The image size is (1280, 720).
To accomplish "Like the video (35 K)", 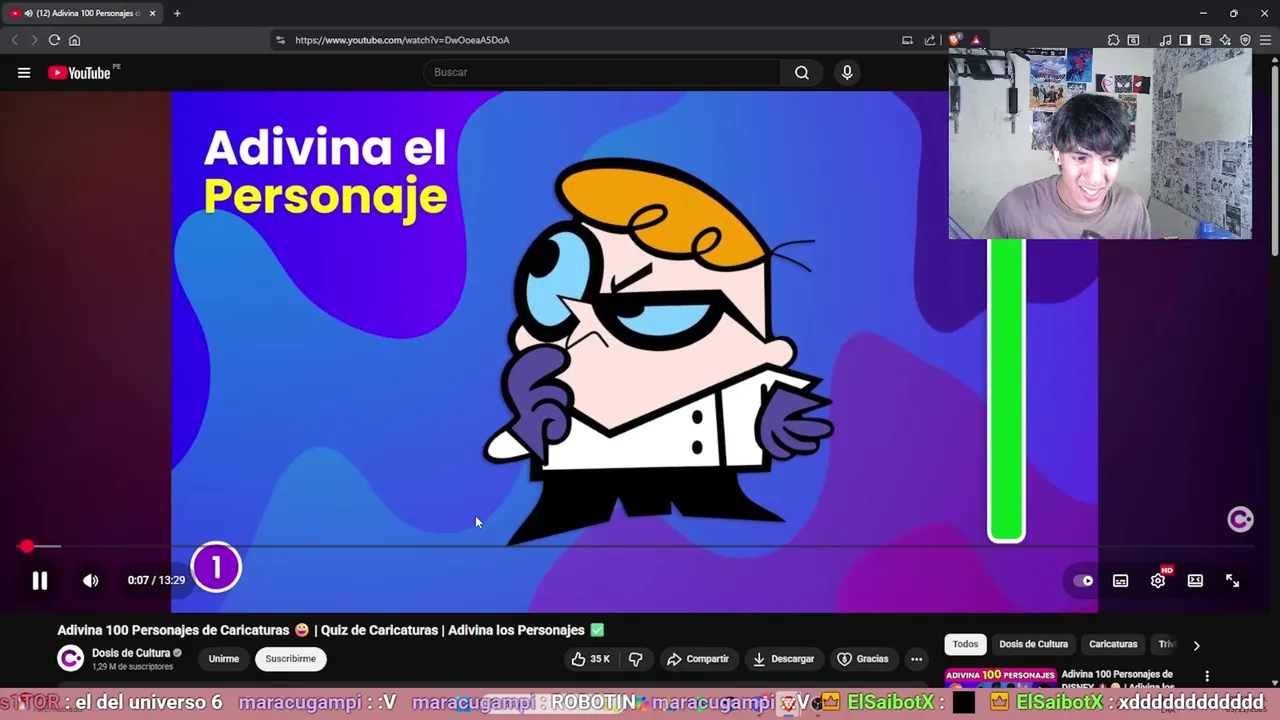I will pos(590,659).
